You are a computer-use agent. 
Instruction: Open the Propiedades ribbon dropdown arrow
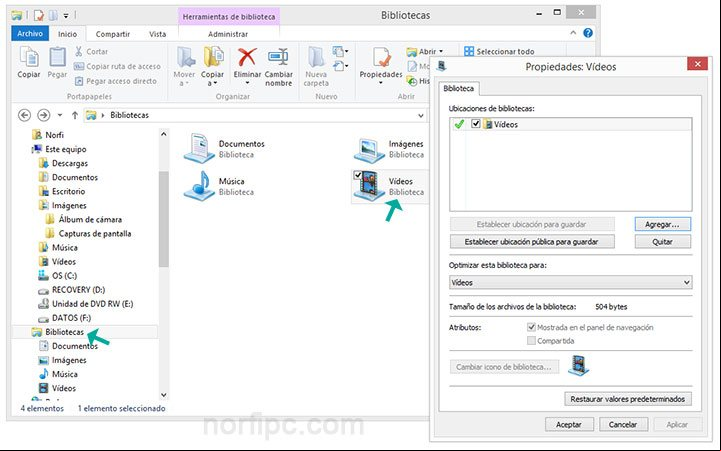coord(381,83)
